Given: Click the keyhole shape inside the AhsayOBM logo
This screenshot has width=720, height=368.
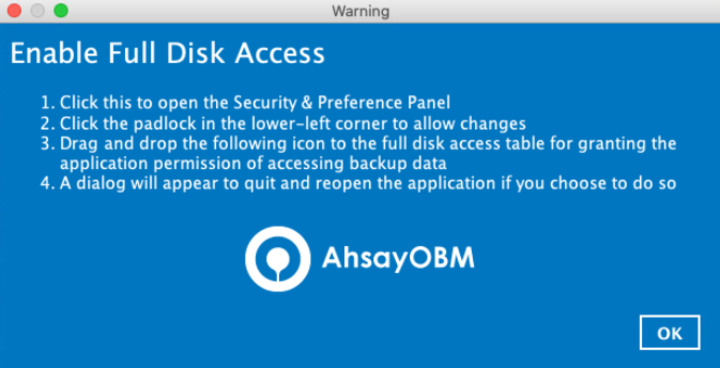Looking at the screenshot, I should coord(278,261).
